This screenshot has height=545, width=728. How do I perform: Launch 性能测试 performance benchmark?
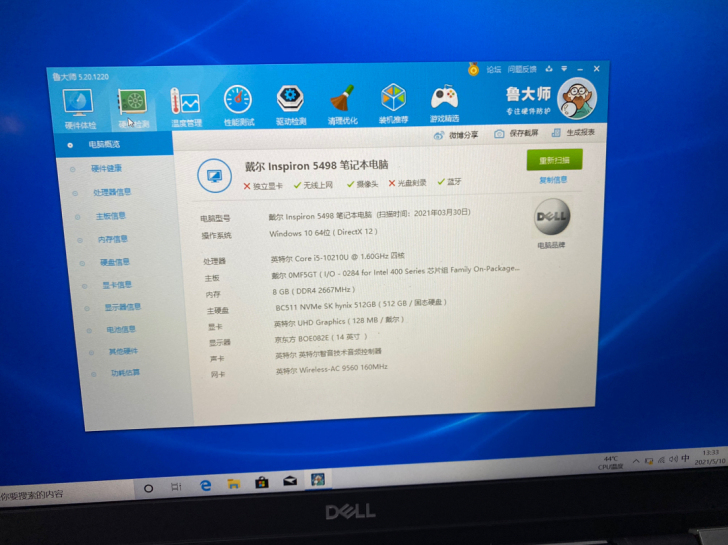coord(239,106)
